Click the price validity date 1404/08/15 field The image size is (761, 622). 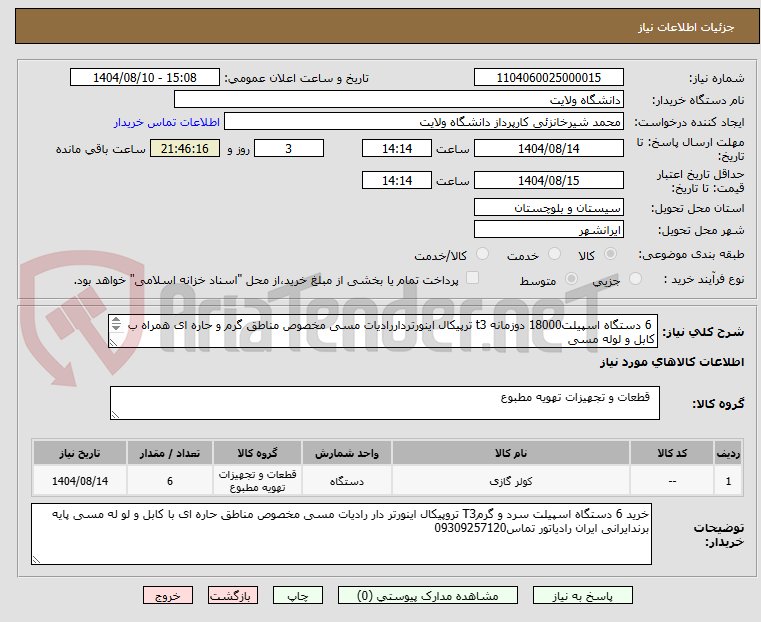(x=548, y=180)
